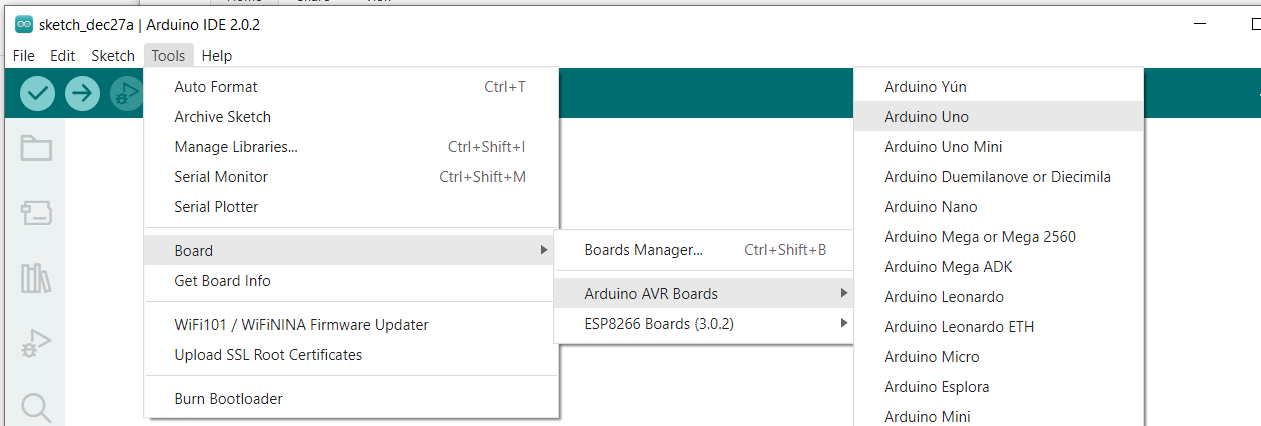Select Arduino Uno board
This screenshot has width=1261, height=426.
[x=926, y=116]
